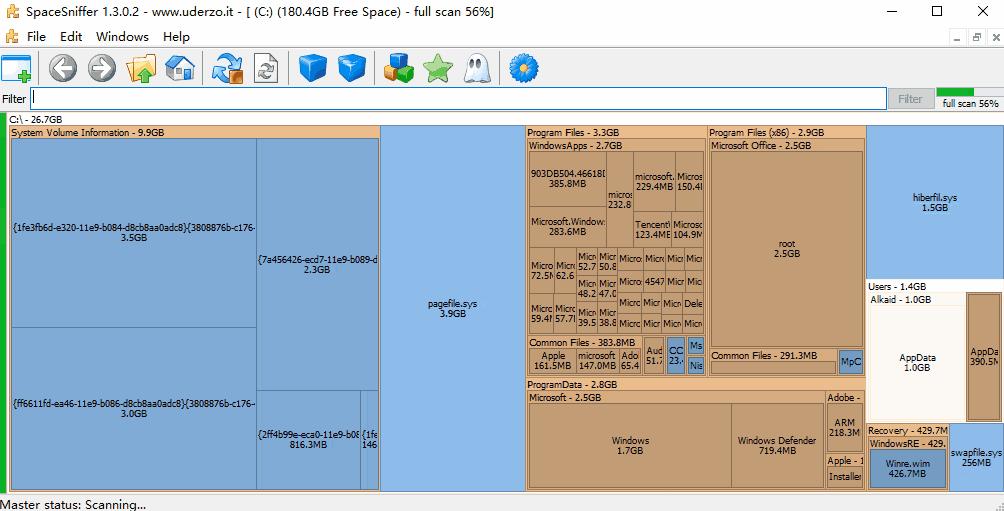This screenshot has width=1004, height=511.
Task: Click the Filter button
Action: tap(910, 99)
